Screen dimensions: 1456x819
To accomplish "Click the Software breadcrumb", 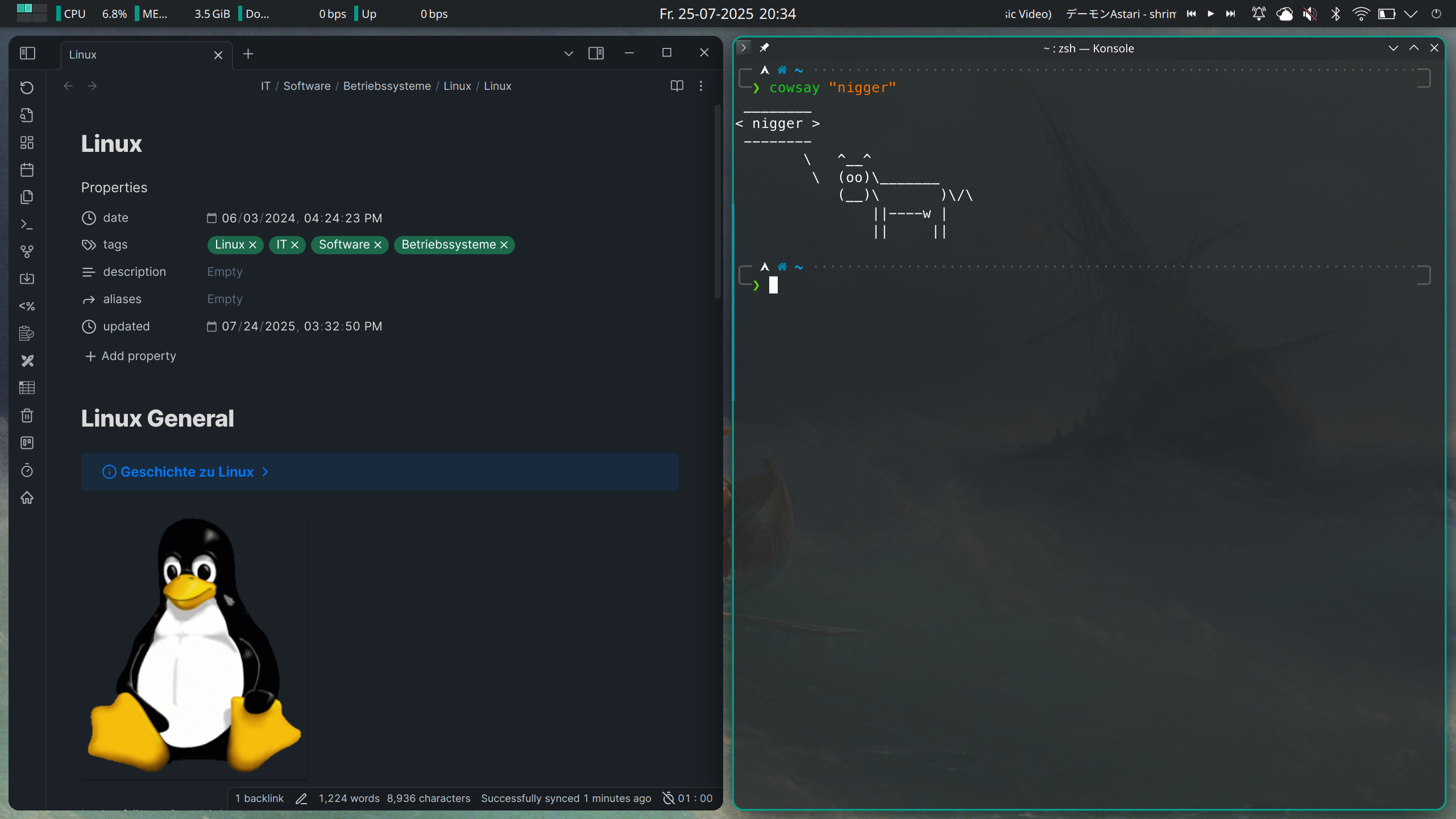I will [x=307, y=86].
